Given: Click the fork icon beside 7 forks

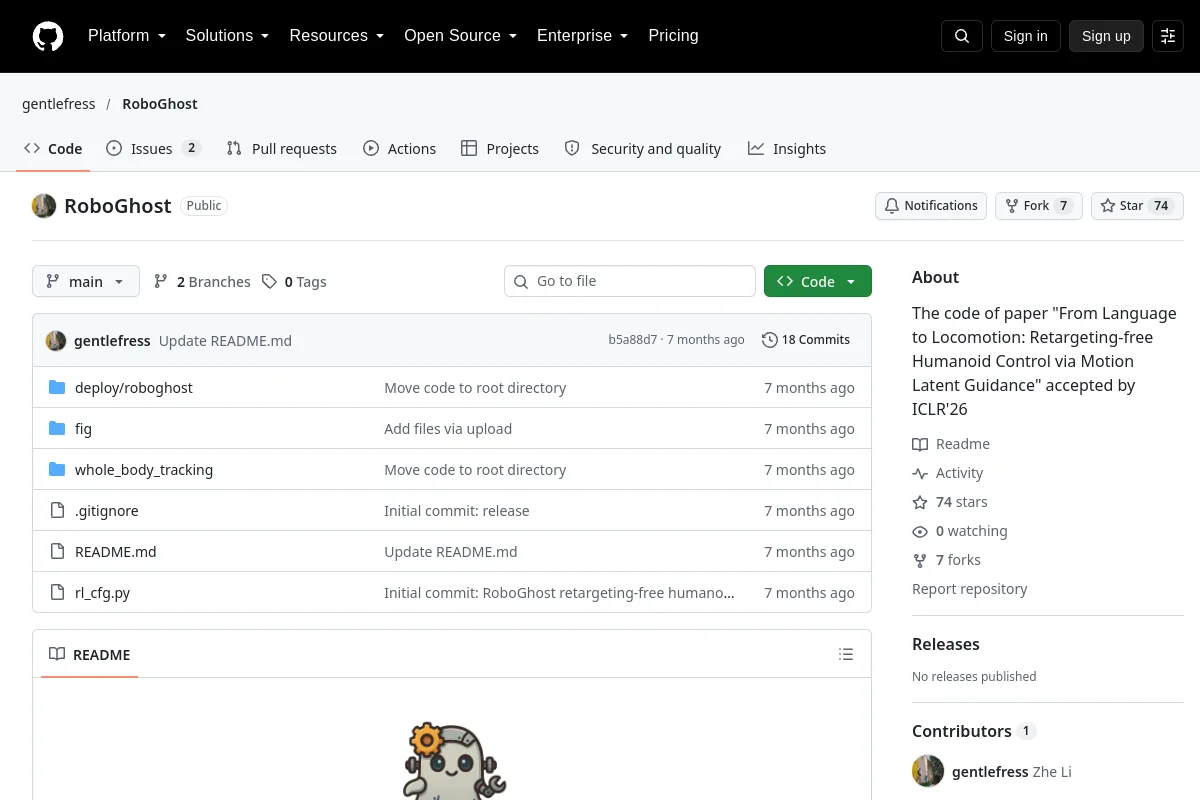Looking at the screenshot, I should coord(920,560).
